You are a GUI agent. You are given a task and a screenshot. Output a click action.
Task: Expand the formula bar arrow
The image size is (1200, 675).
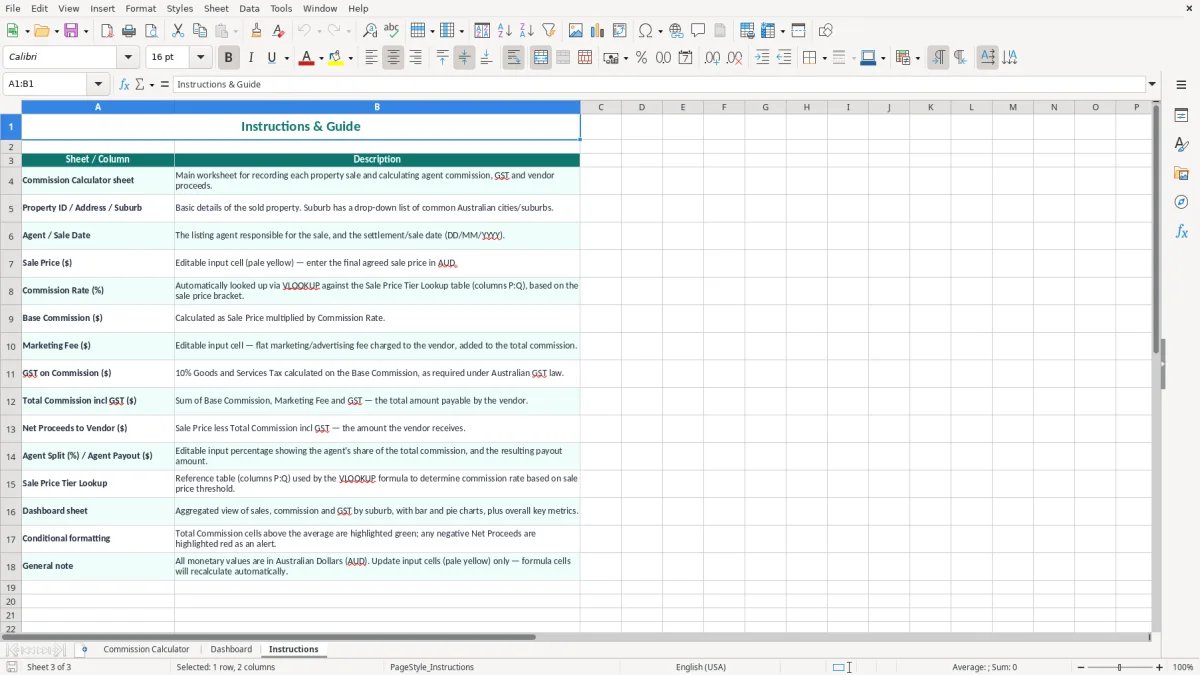point(1152,84)
